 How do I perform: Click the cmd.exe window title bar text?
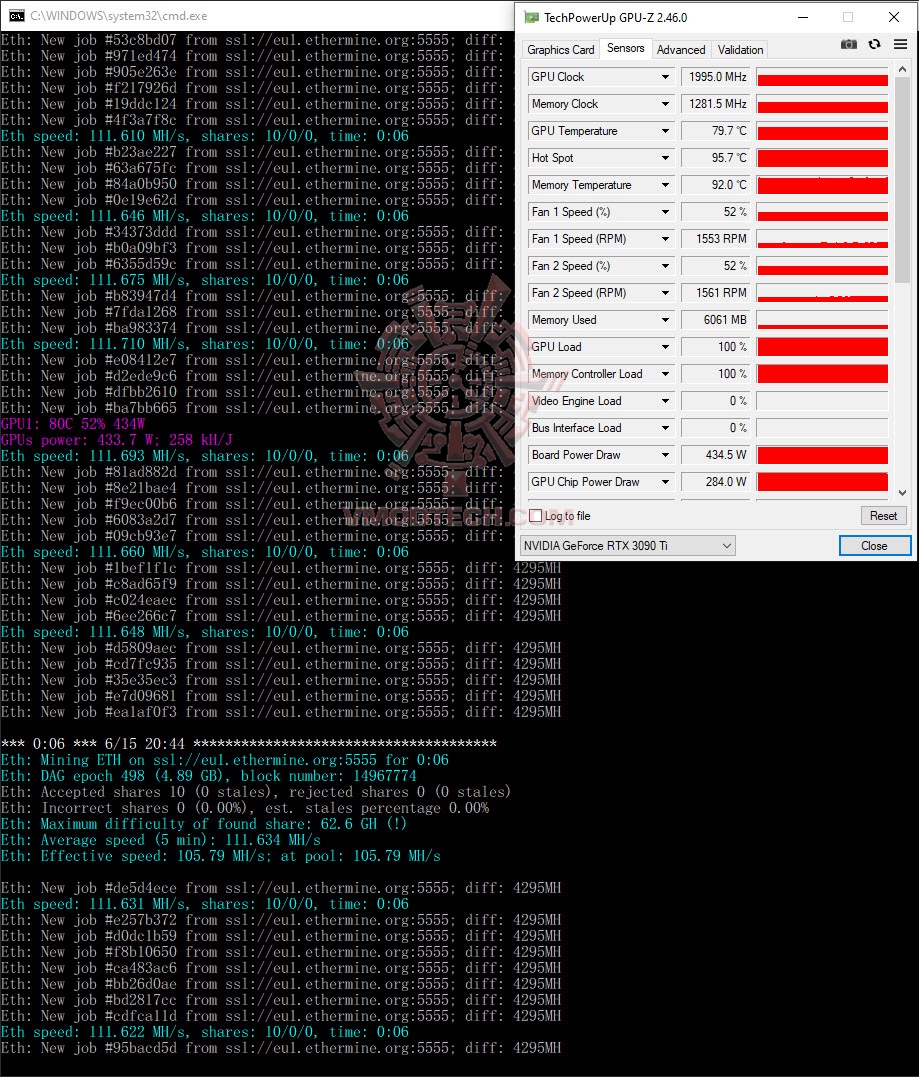118,16
